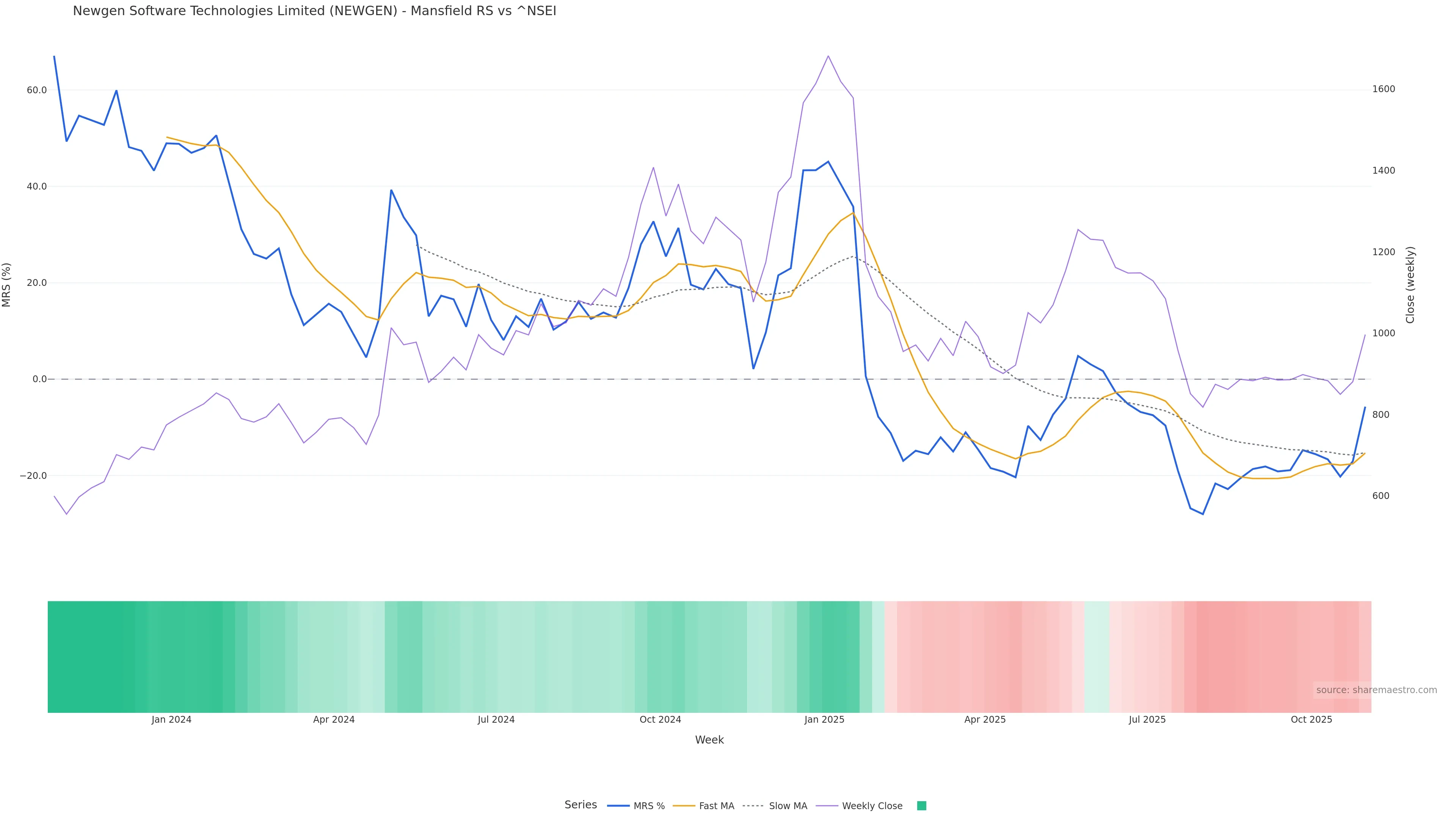Click the NEWGEN Mansfield RS chart title
1456x819 pixels.
click(x=314, y=11)
